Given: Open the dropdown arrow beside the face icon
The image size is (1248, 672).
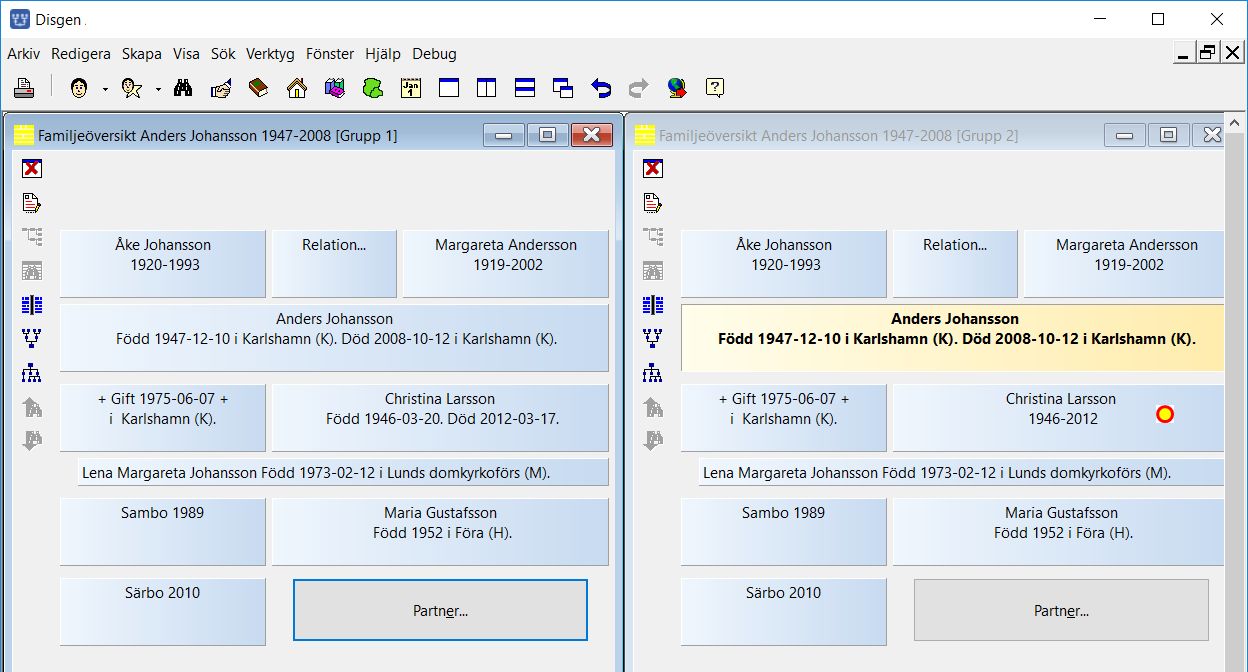Looking at the screenshot, I should point(104,89).
